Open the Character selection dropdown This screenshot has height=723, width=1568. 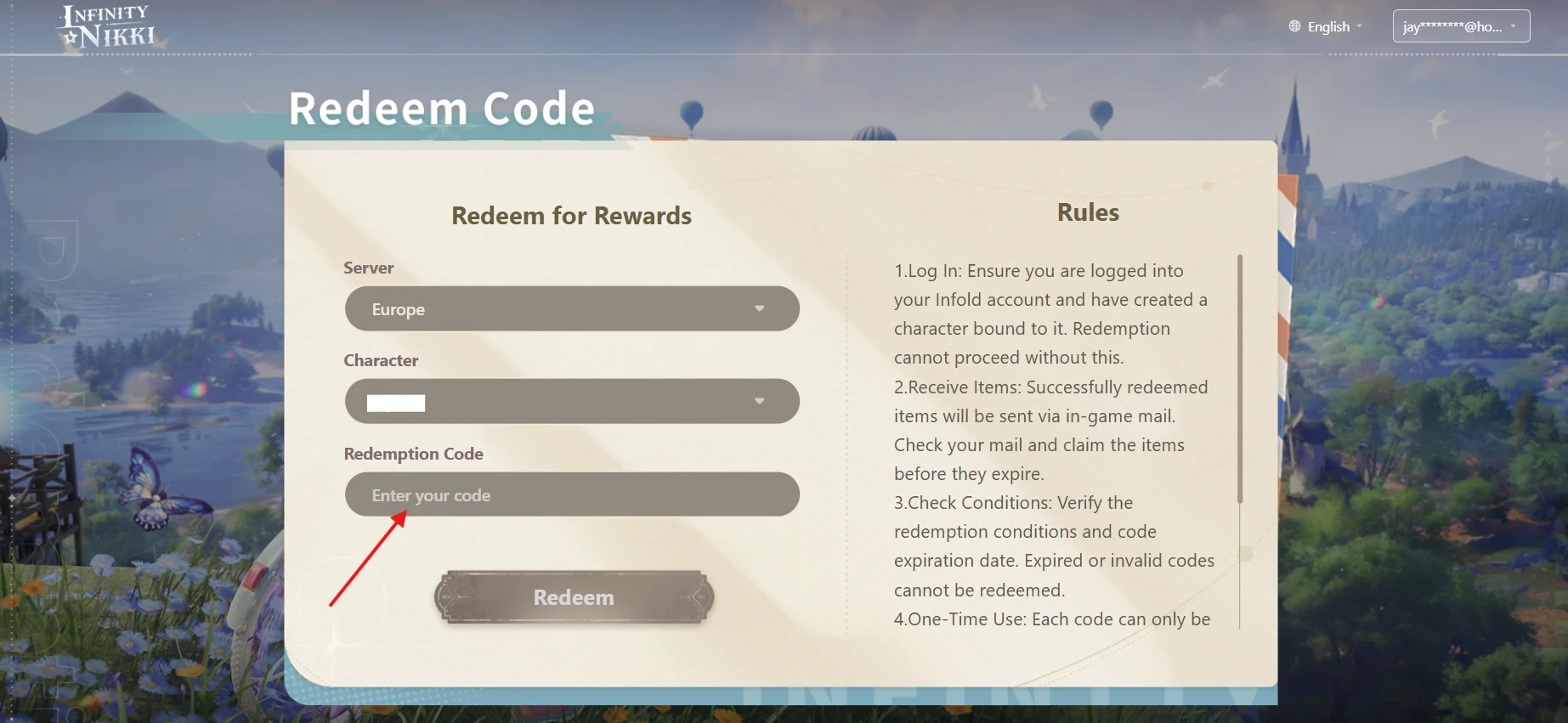[572, 401]
